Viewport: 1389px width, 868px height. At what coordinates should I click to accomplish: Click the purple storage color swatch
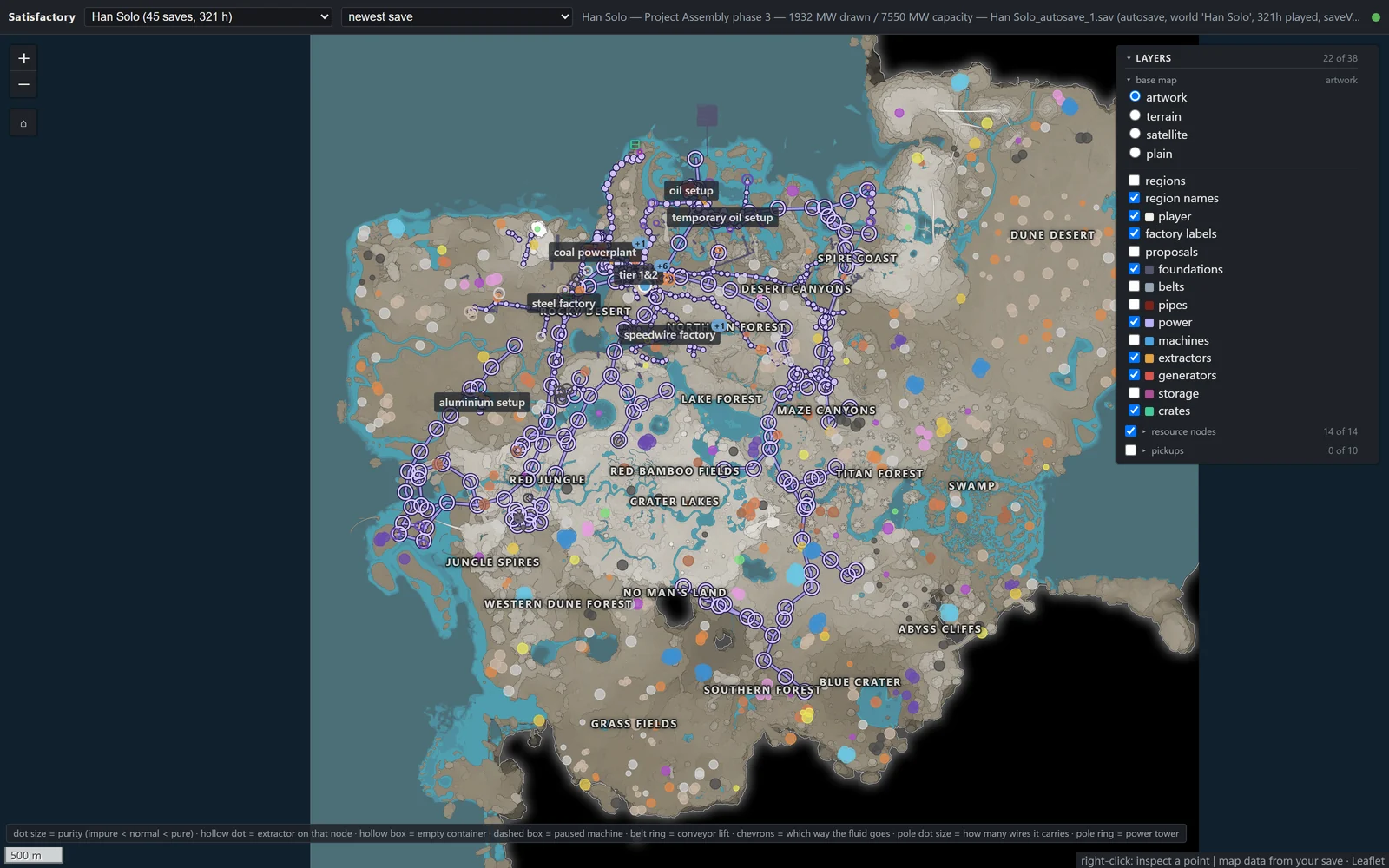[x=1149, y=394]
